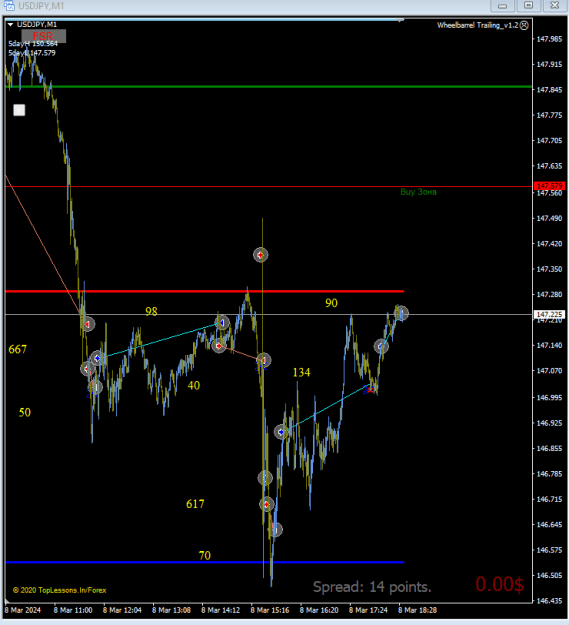569x625 pixels.
Task: Minimize the USDJPY,M1 chart window
Action: click(x=502, y=6)
